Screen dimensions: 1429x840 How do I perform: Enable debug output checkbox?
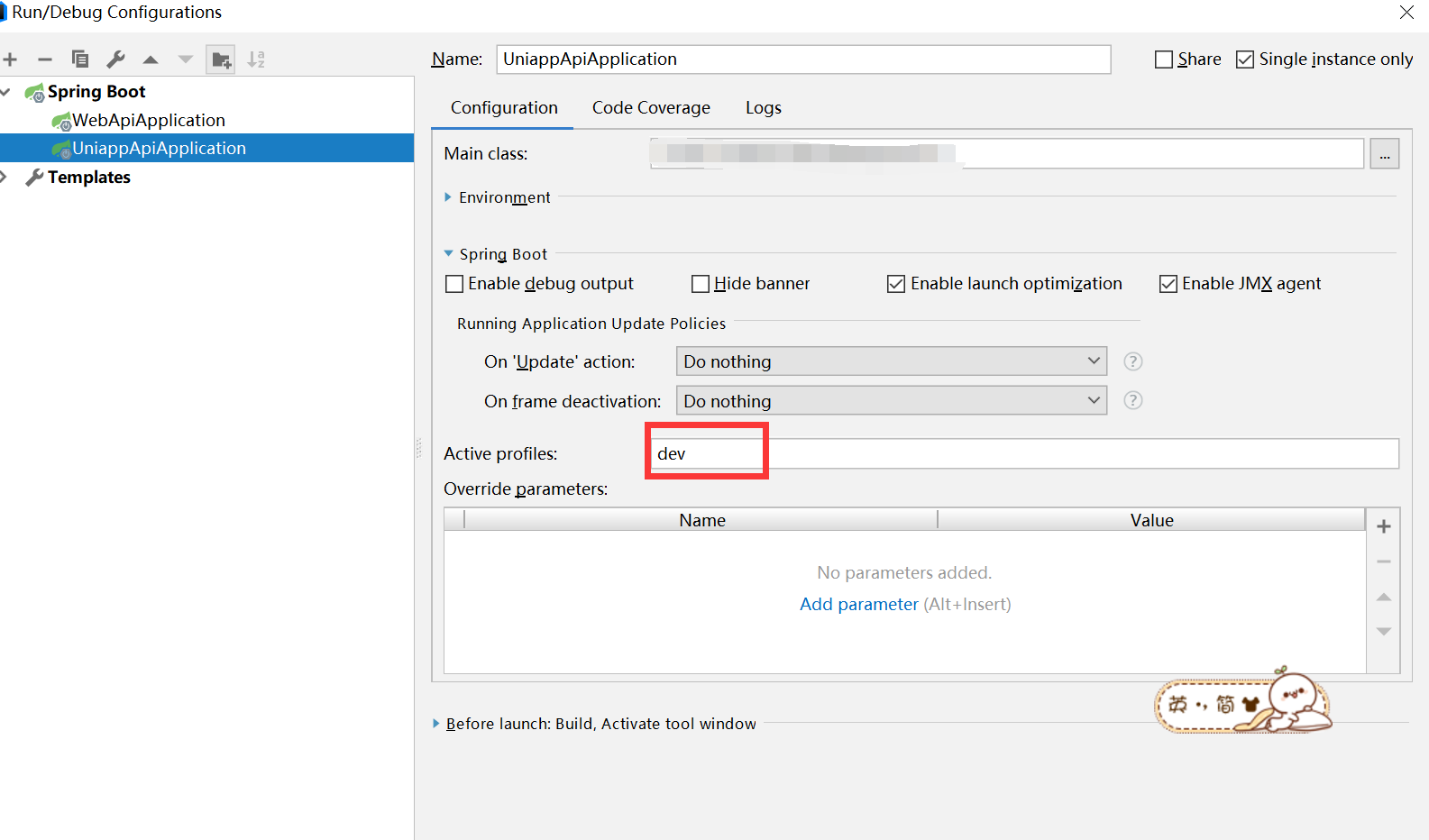click(x=454, y=284)
